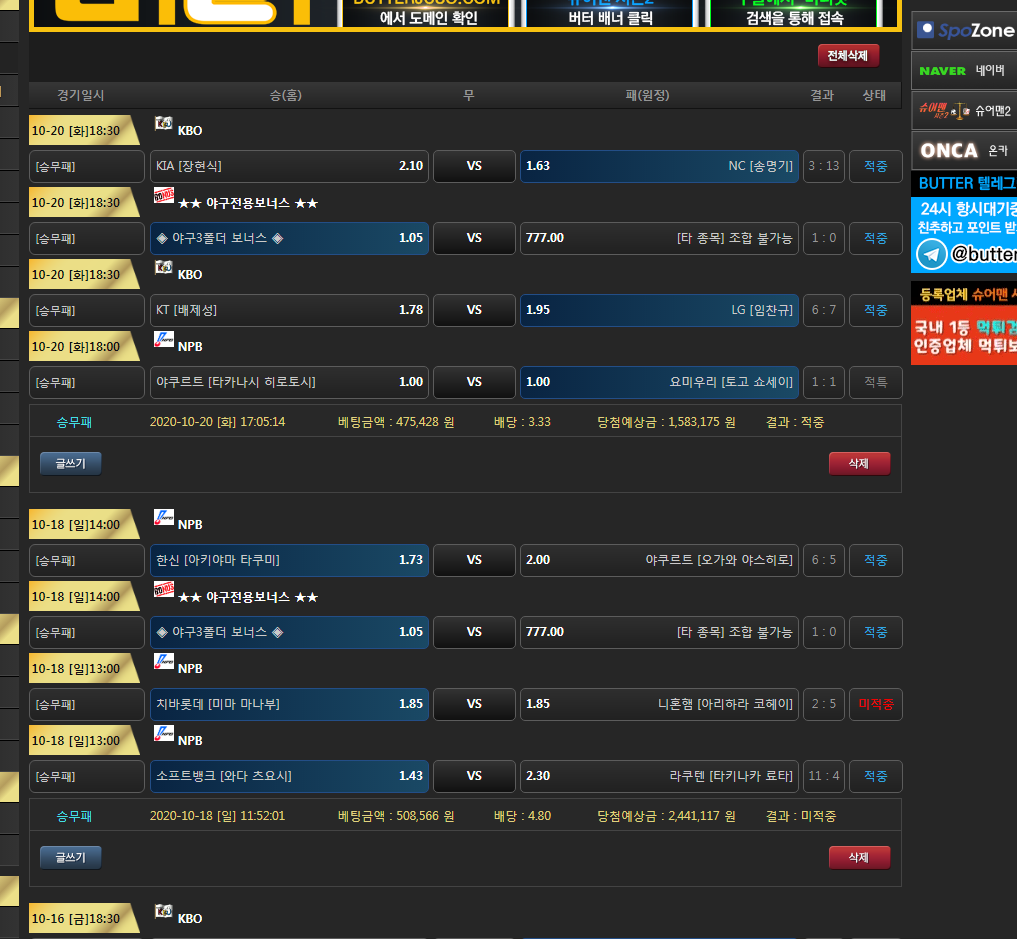Click 글쓰기 under the 2020-10-18 bet
The width and height of the screenshot is (1017, 939).
[71, 858]
